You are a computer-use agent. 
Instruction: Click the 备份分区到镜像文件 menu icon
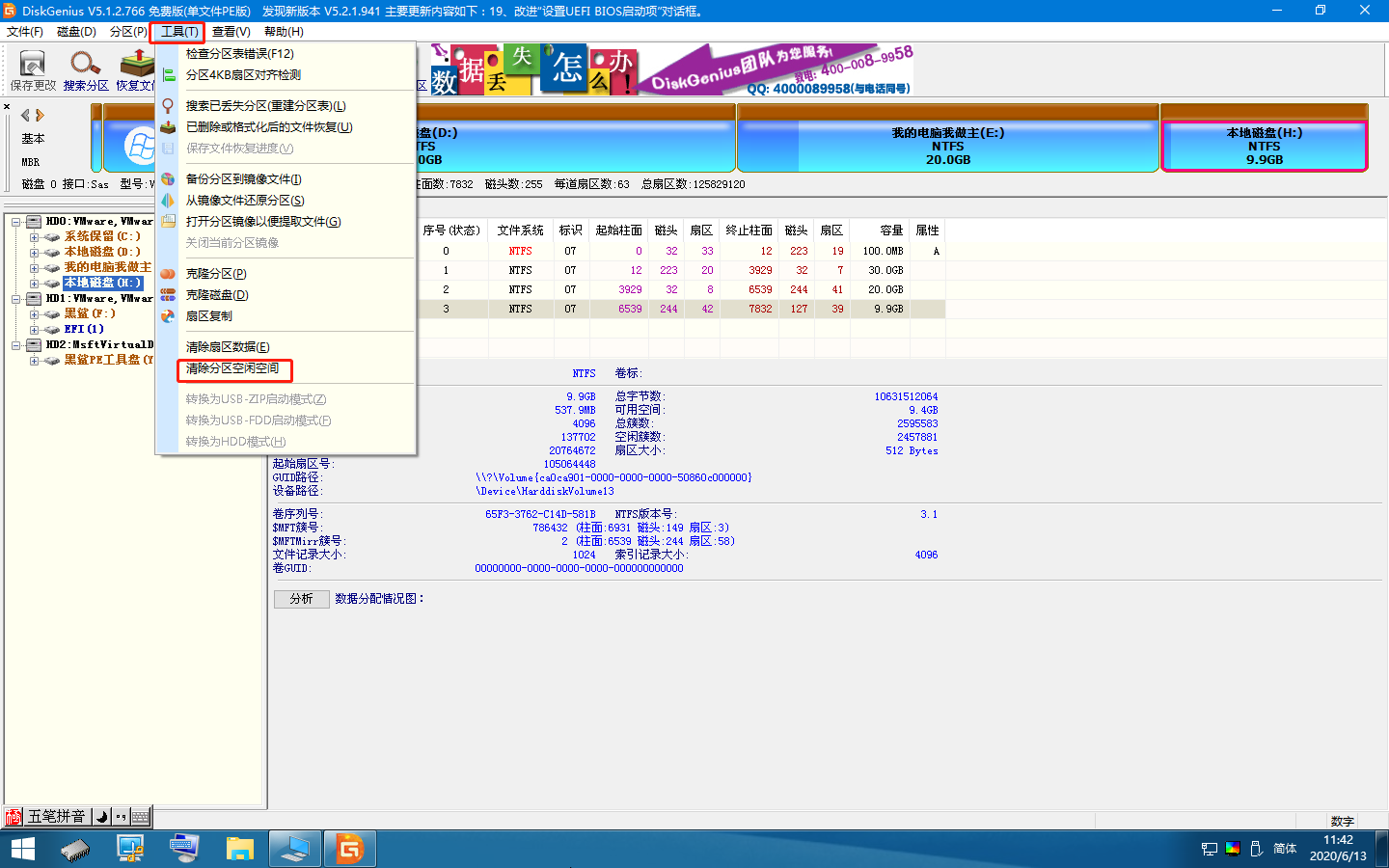click(169, 179)
